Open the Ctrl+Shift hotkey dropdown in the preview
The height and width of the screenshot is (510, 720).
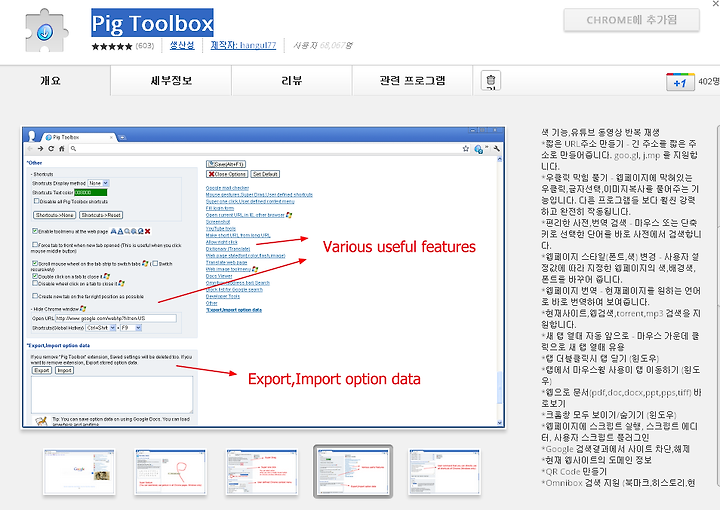pos(101,328)
